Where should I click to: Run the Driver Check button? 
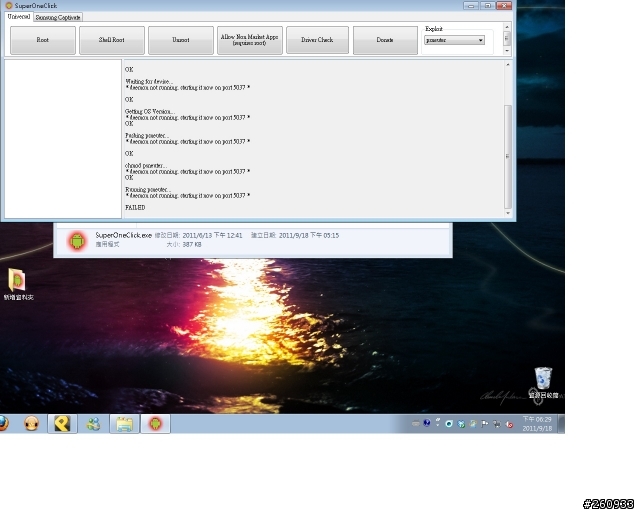pyautogui.click(x=318, y=40)
